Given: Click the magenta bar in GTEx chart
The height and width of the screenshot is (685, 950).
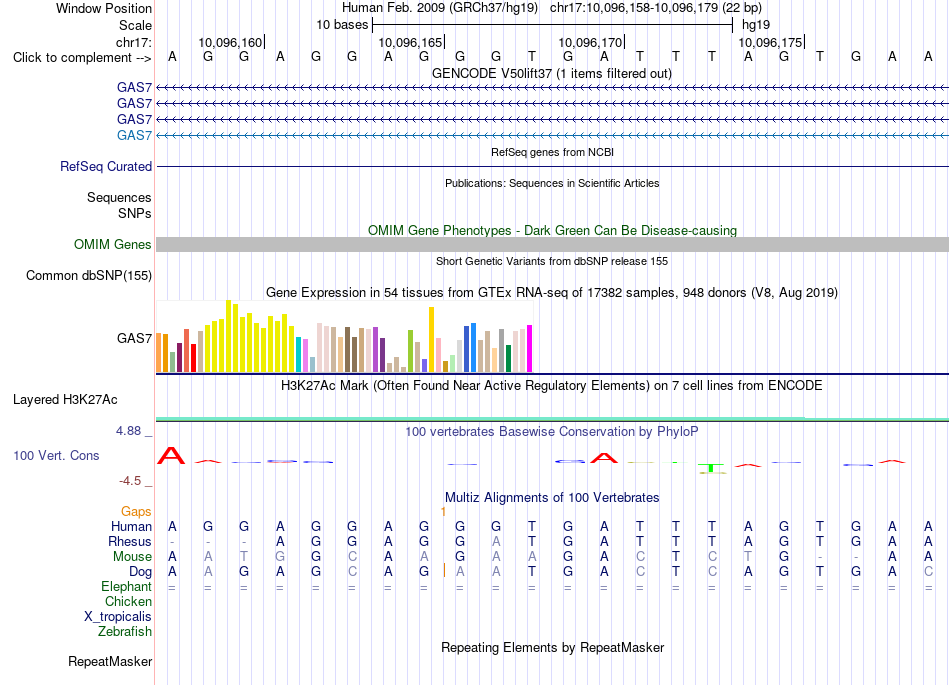Looking at the screenshot, I should (530, 348).
